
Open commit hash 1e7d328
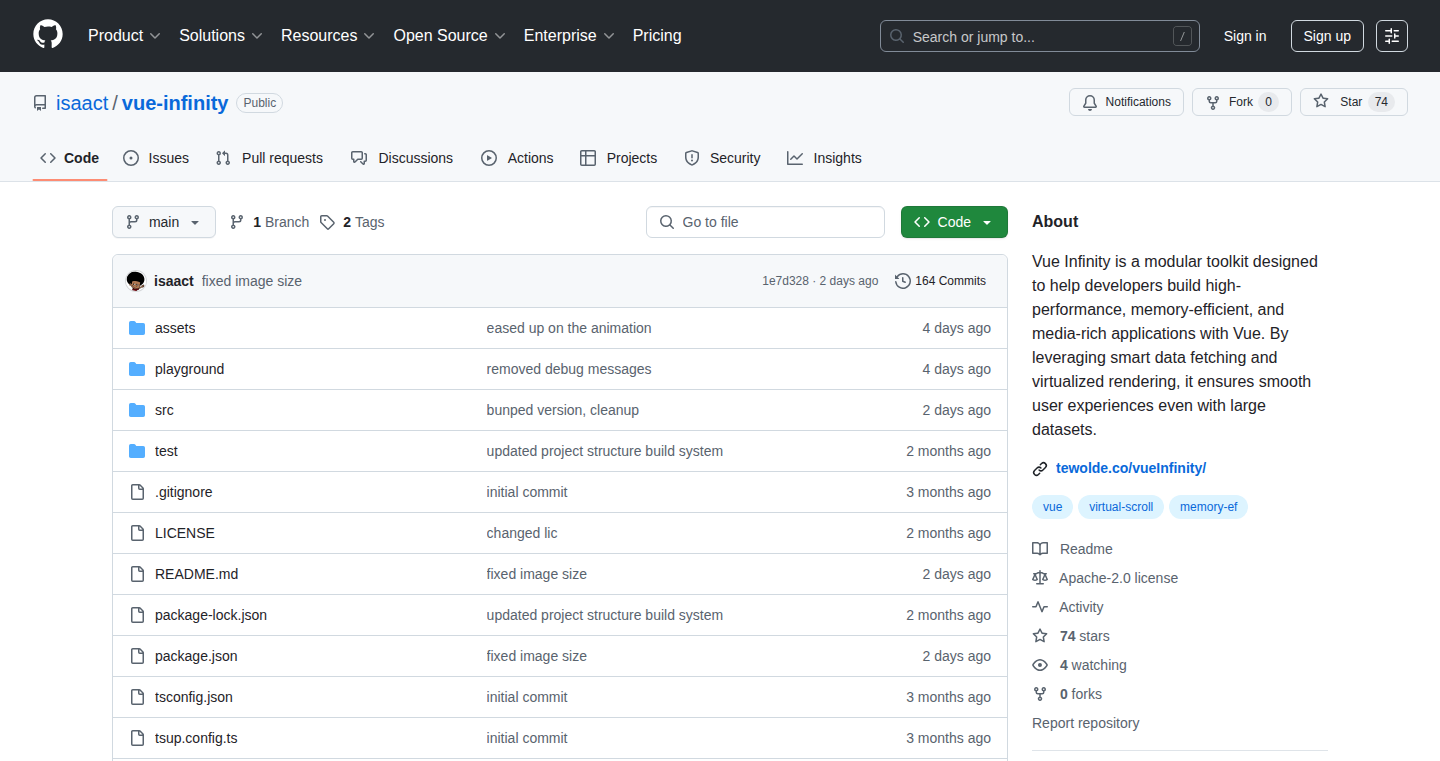point(785,281)
